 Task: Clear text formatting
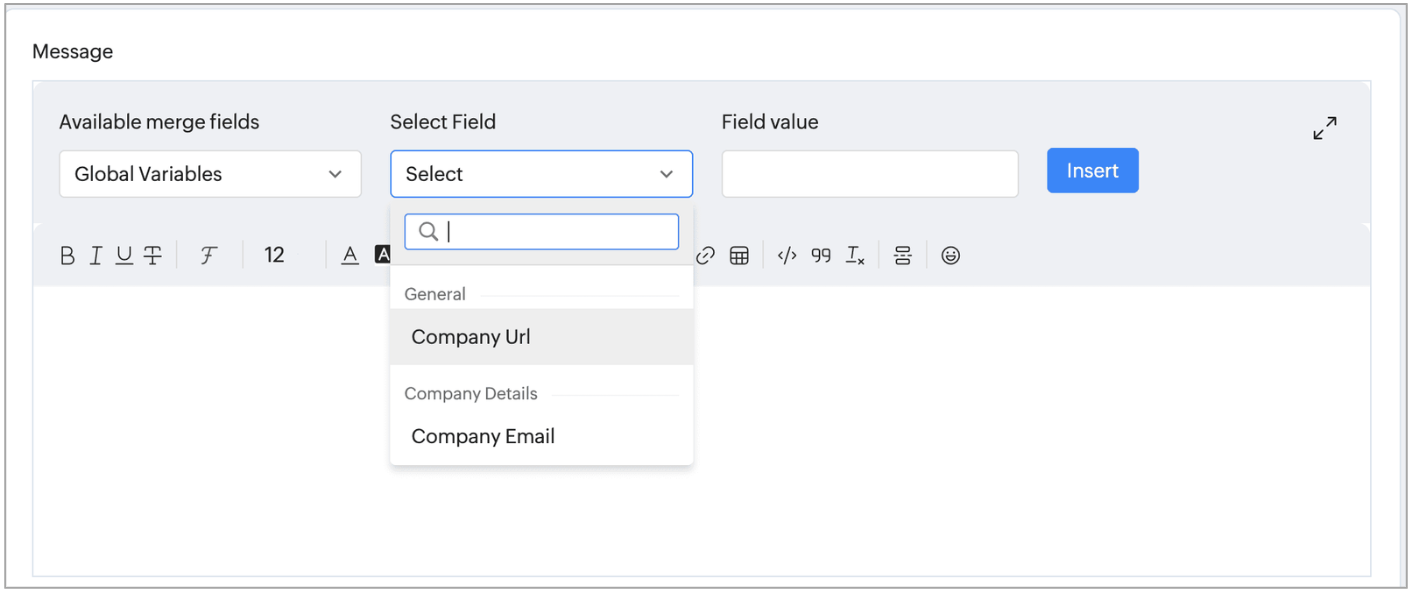(x=855, y=256)
